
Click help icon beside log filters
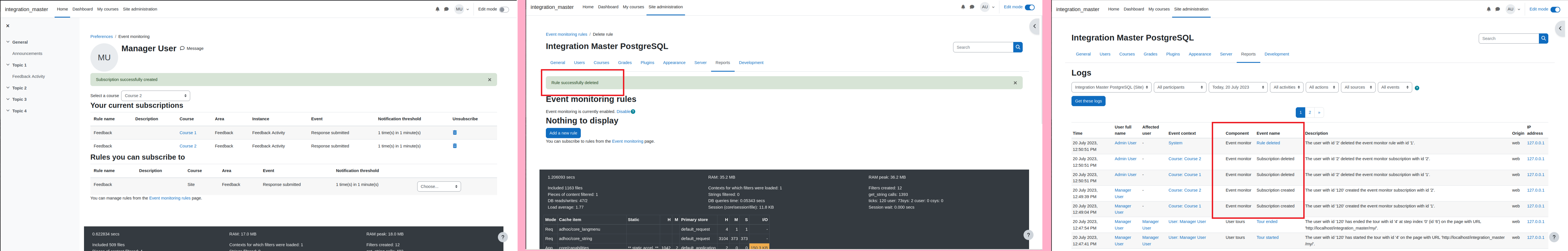tap(1417, 88)
